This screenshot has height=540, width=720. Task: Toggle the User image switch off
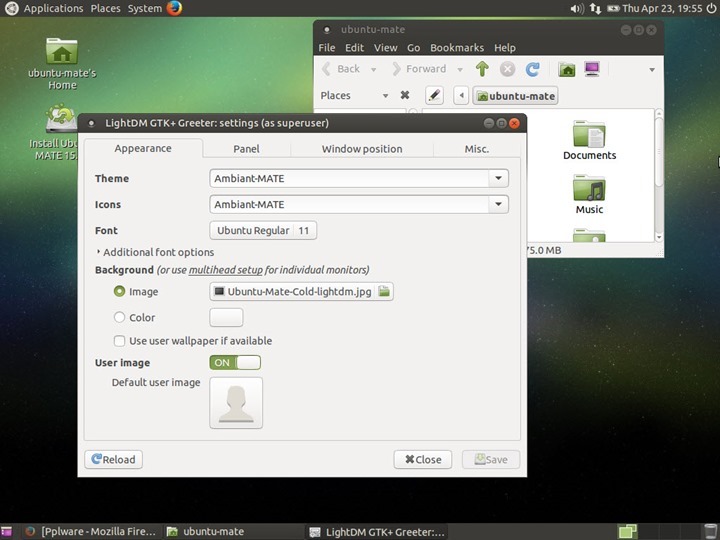point(235,362)
